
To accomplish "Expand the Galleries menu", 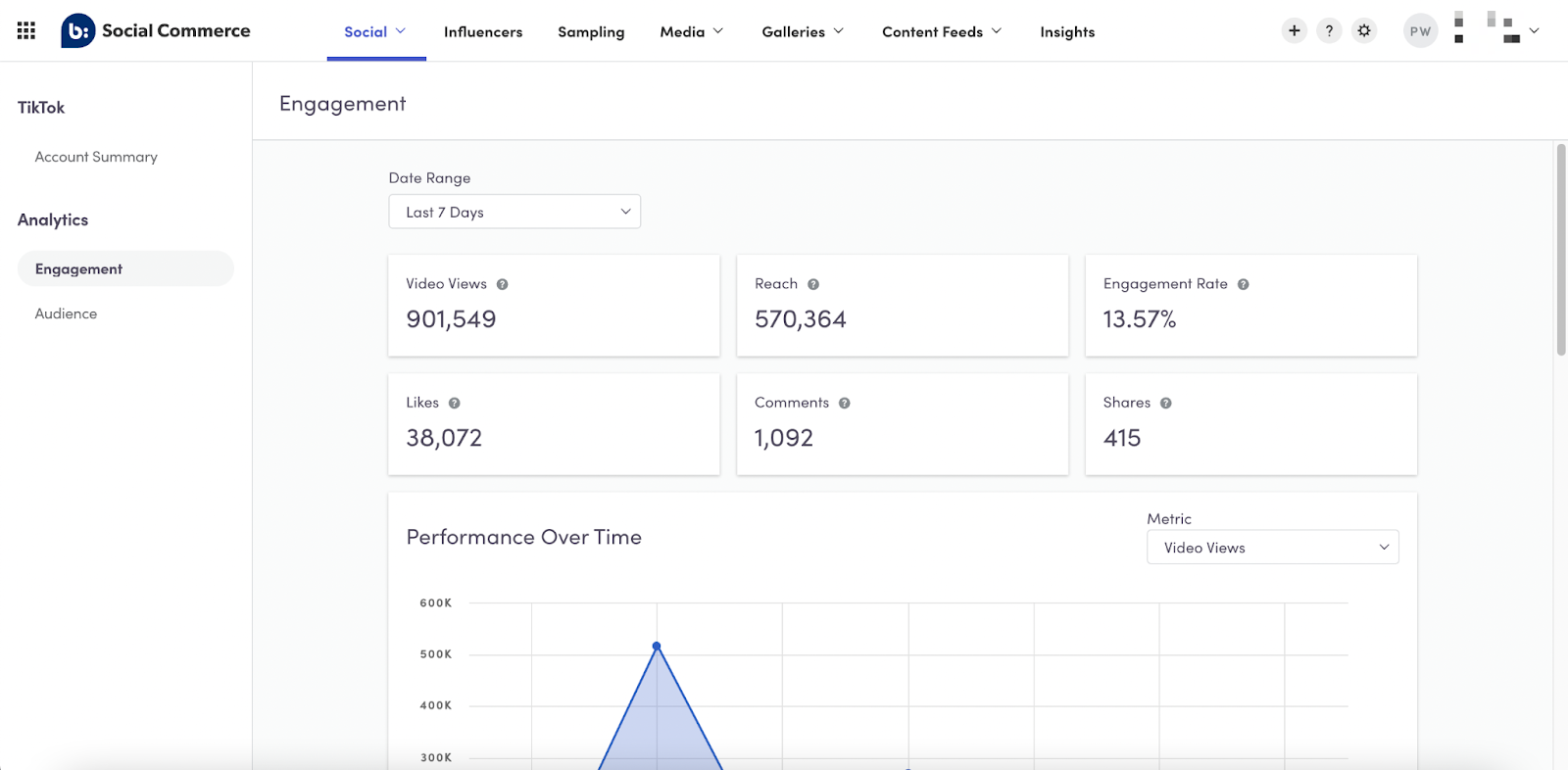I will [803, 31].
